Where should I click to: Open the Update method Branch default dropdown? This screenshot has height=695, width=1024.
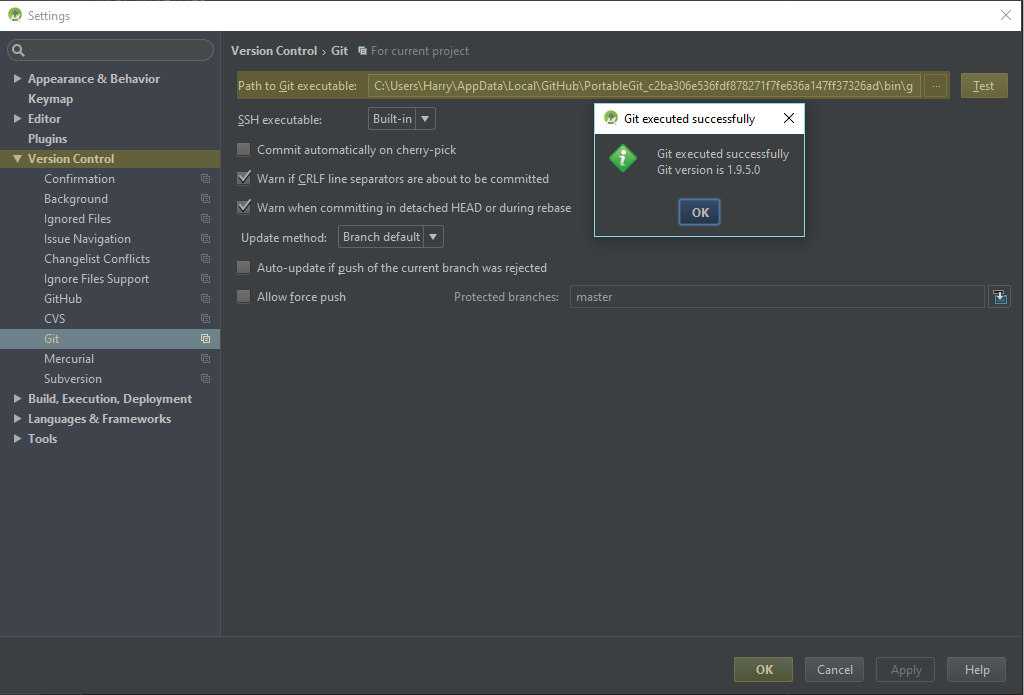(391, 236)
